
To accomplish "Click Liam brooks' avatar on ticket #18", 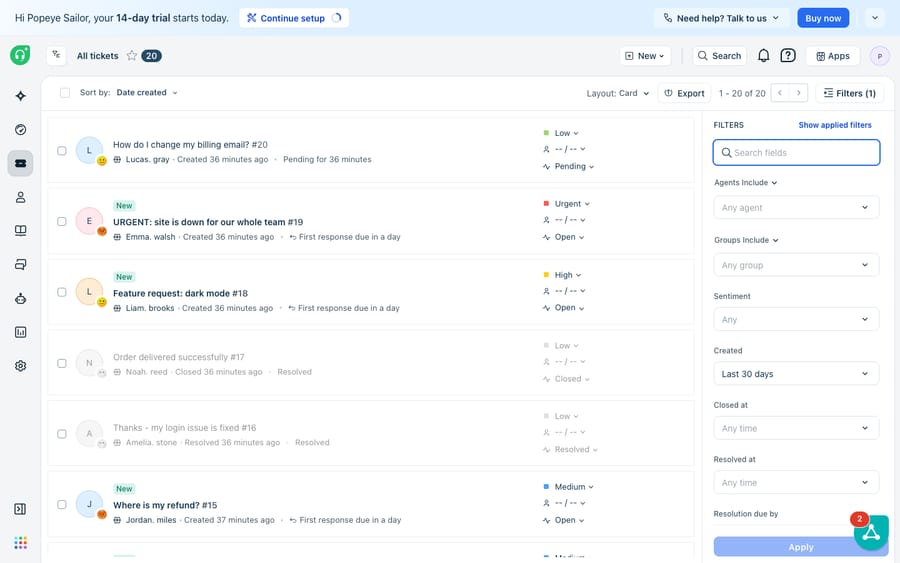I will click(x=89, y=292).
